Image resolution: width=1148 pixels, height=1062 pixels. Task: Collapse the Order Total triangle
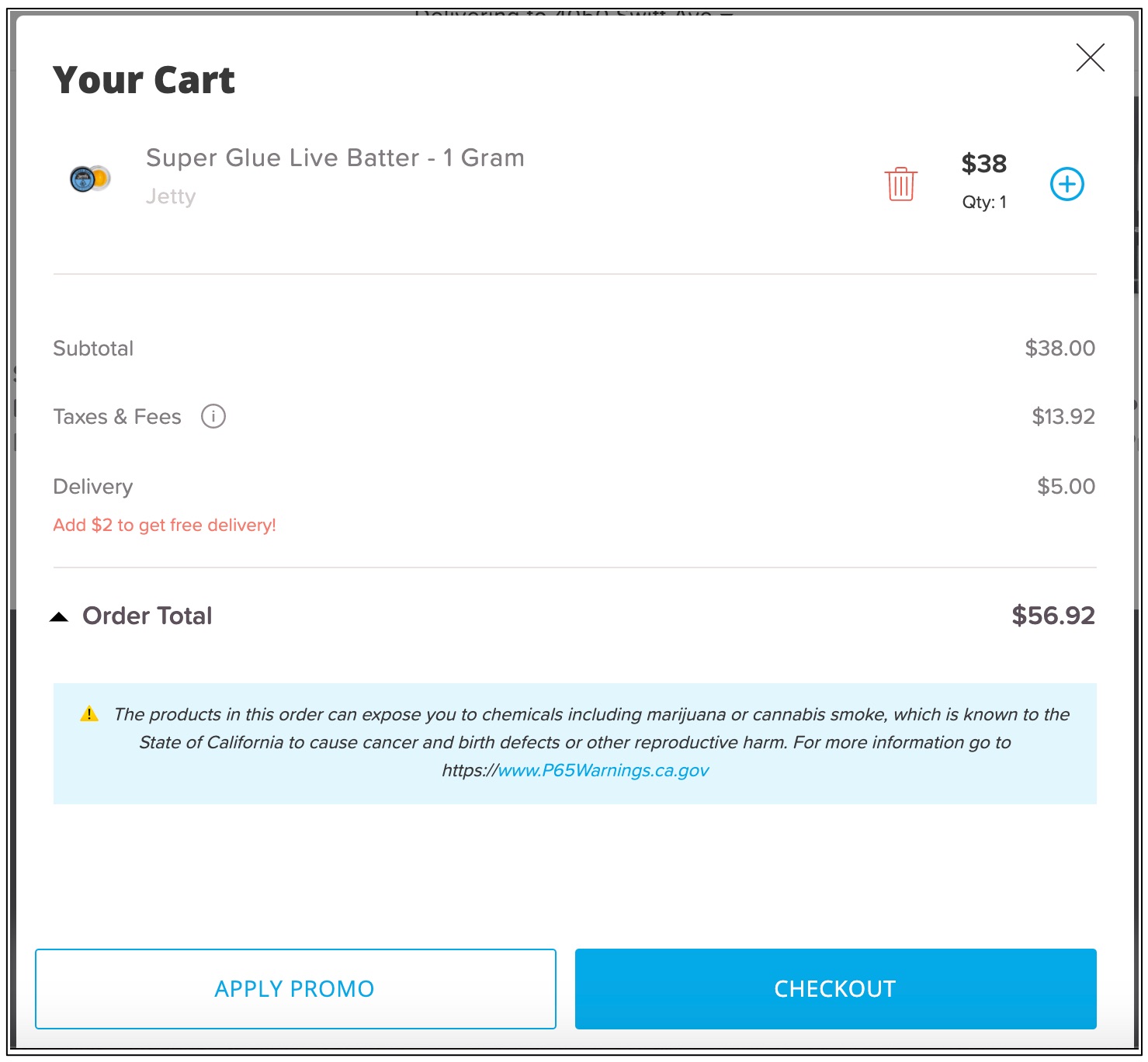pos(59,617)
